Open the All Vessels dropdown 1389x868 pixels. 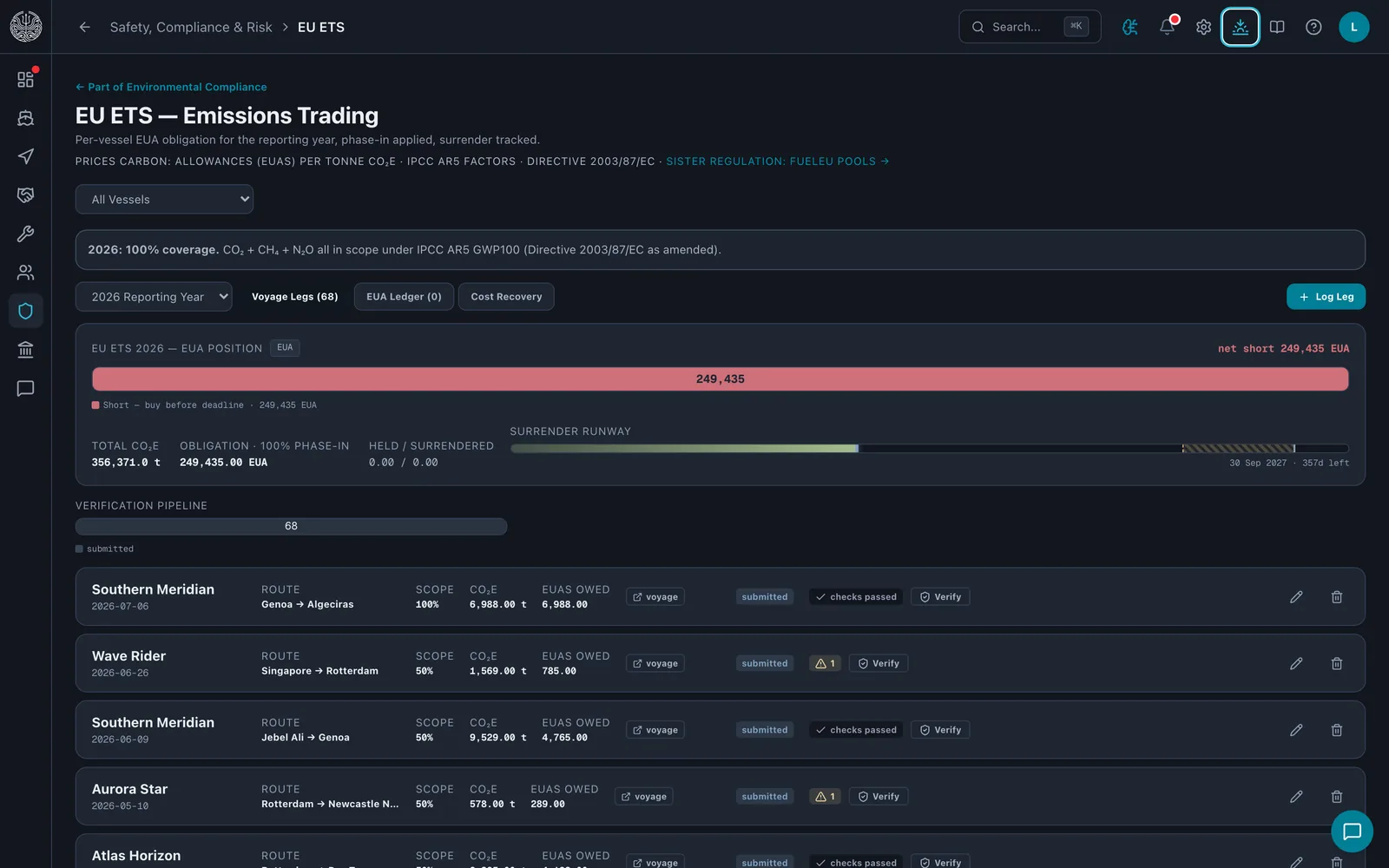point(164,199)
